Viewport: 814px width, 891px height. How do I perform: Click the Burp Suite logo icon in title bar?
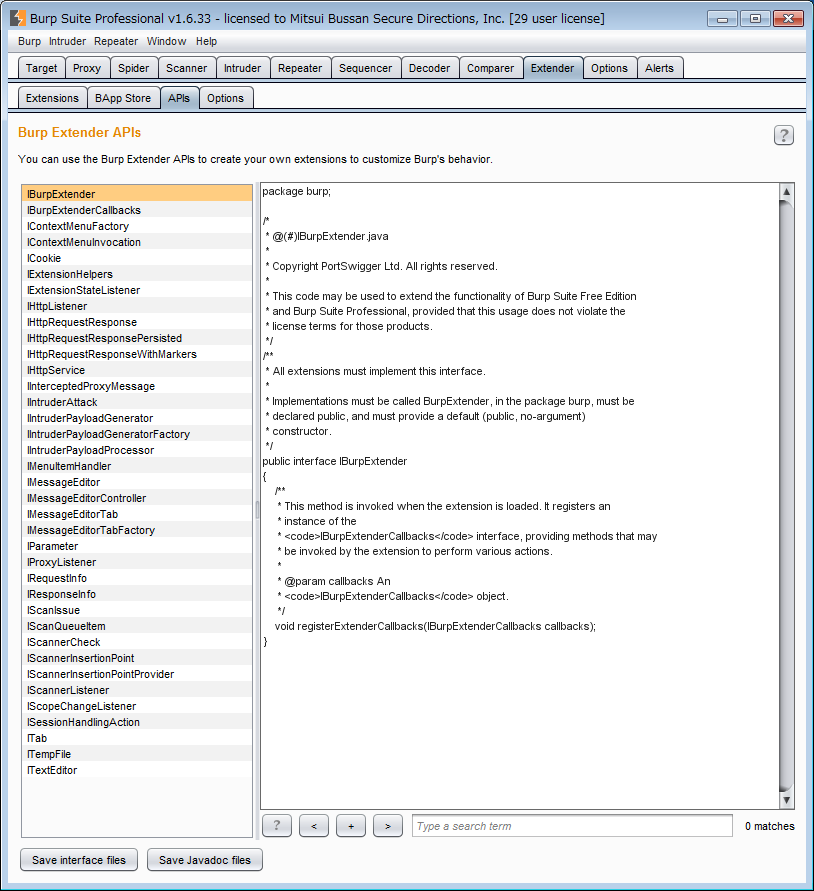click(x=18, y=18)
